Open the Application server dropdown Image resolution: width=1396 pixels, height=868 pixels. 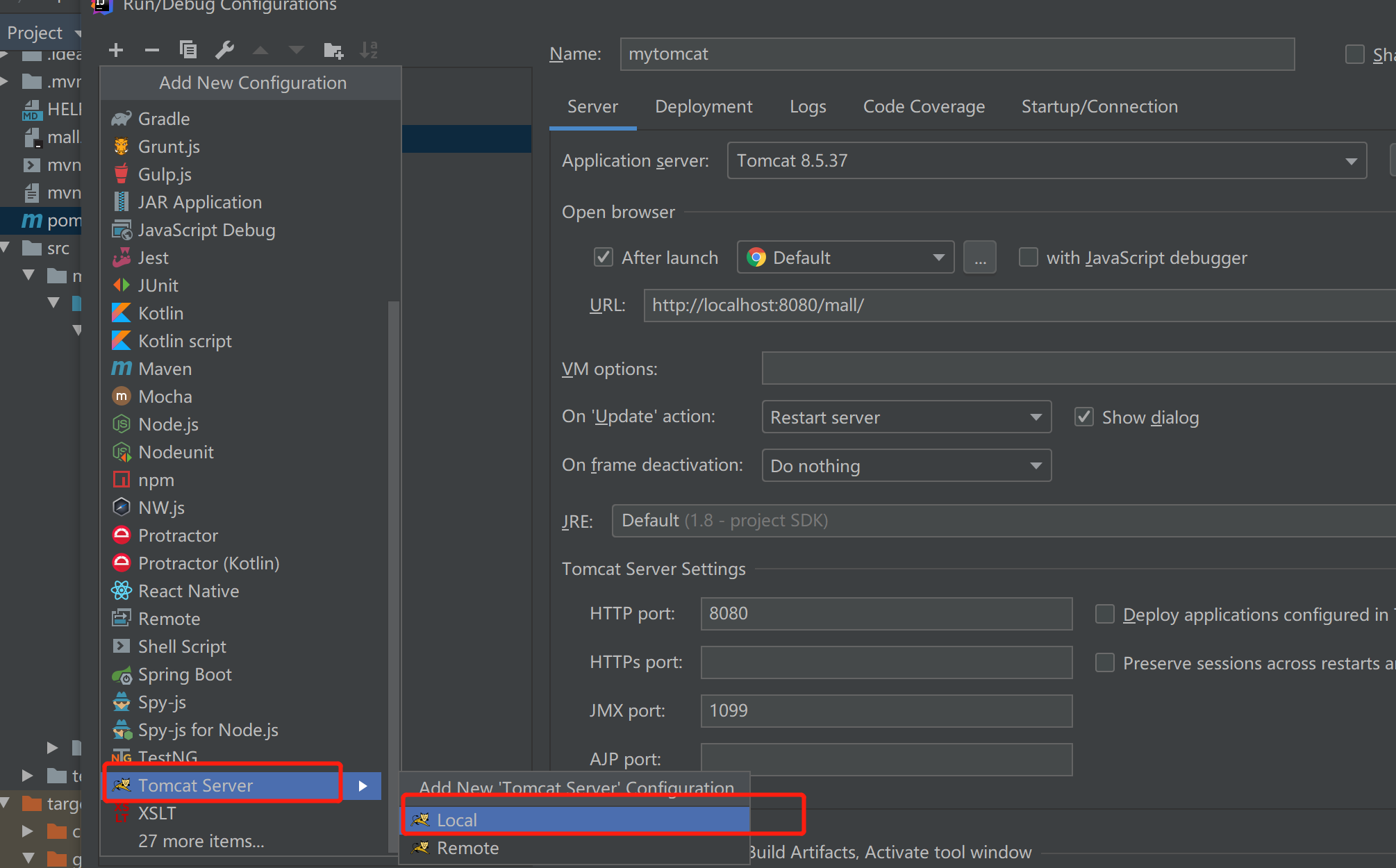pyautogui.click(x=1046, y=161)
